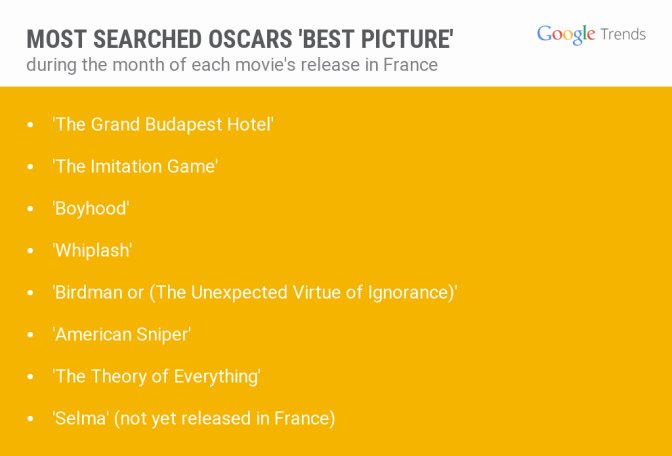Open the 'Birdman or (The Unexpected Virtue of Ignorance)' entry
The width and height of the screenshot is (672, 456).
point(255,293)
